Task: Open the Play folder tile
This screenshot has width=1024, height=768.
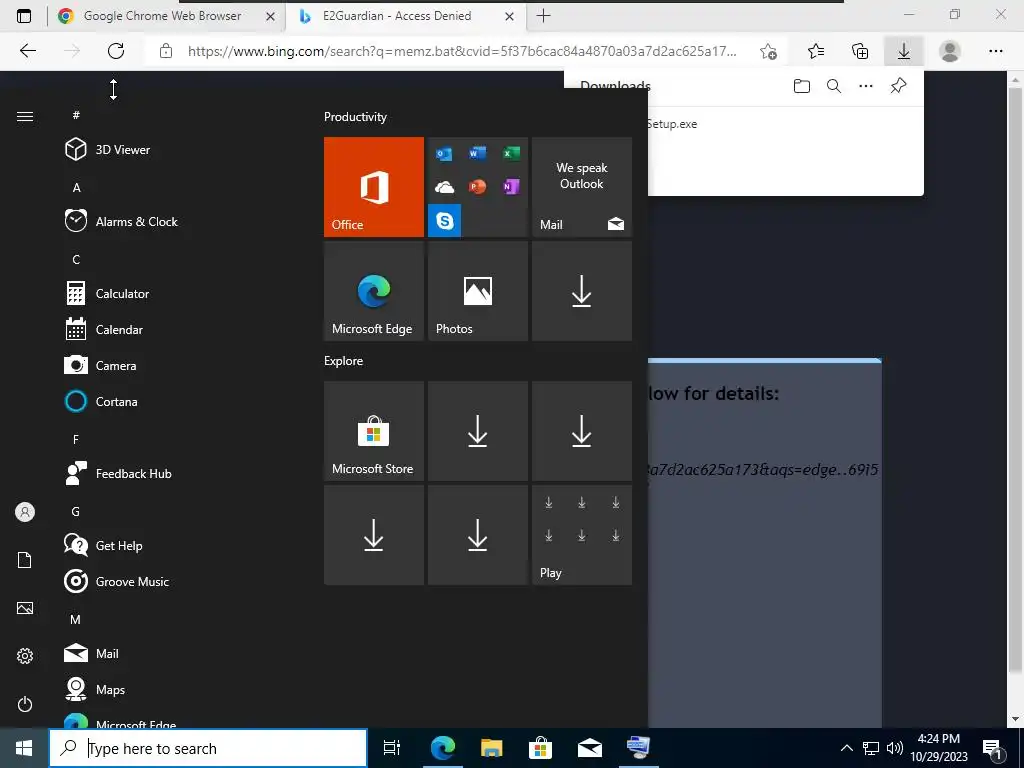Action: click(582, 535)
